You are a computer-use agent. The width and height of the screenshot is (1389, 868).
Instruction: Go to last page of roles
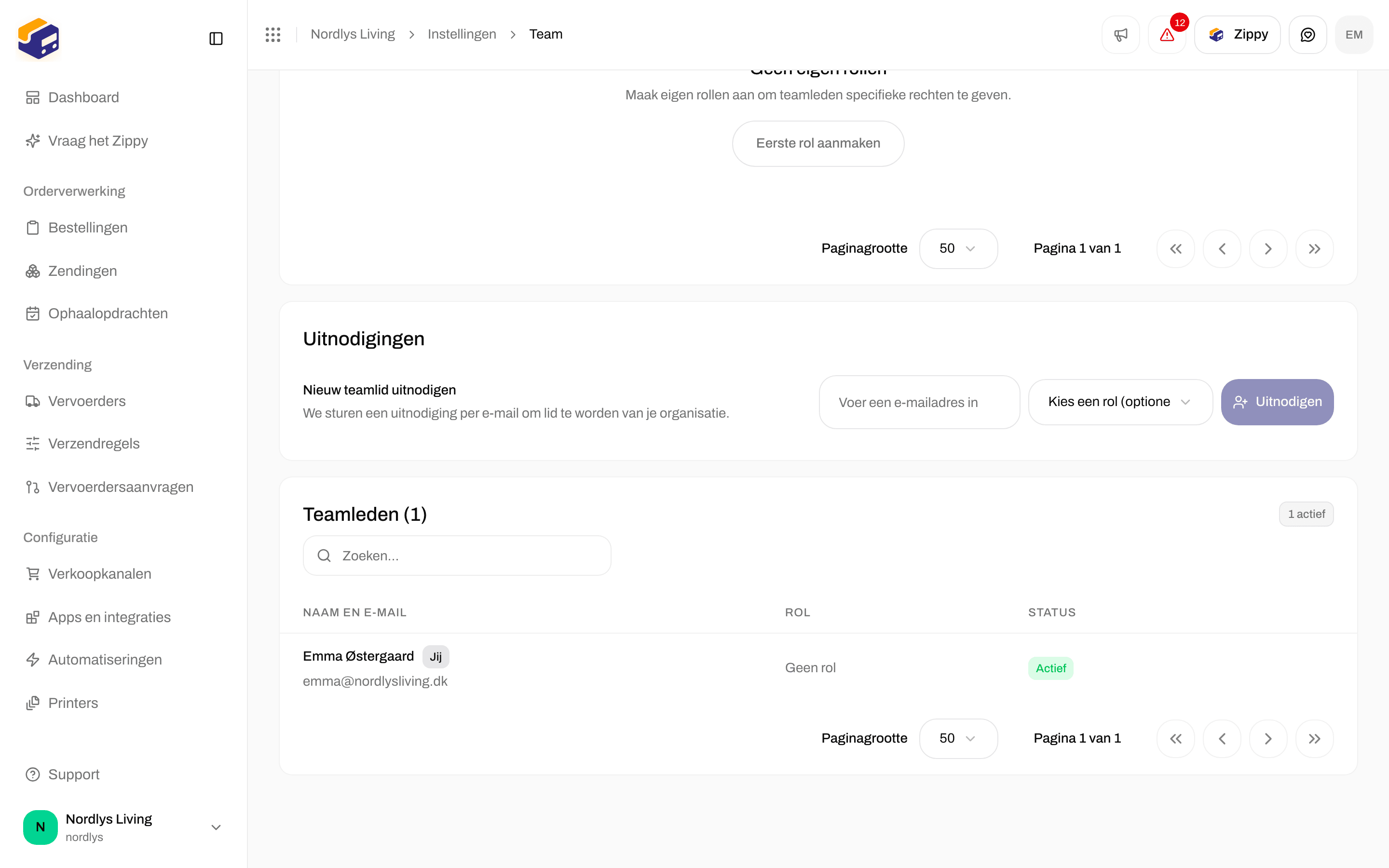point(1314,248)
